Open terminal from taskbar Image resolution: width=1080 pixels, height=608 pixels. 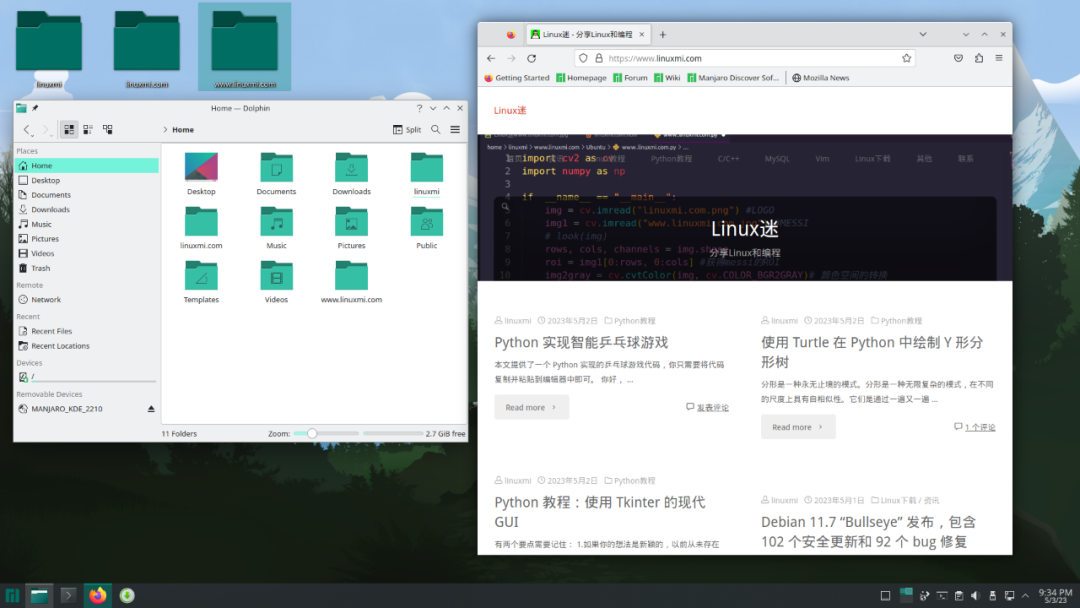click(68, 596)
